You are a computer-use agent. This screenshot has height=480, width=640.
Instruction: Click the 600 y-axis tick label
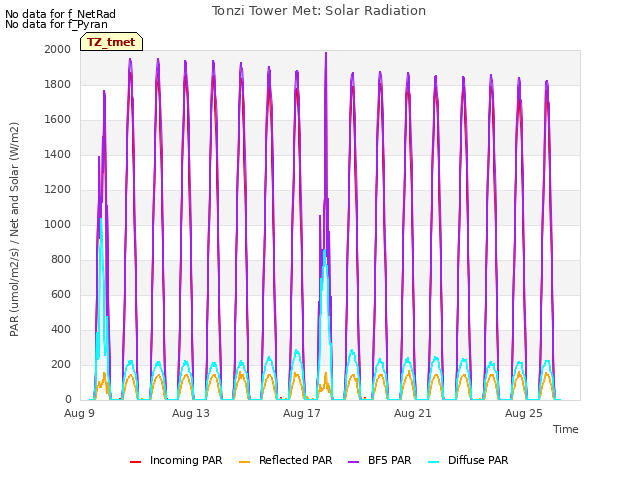point(61,295)
